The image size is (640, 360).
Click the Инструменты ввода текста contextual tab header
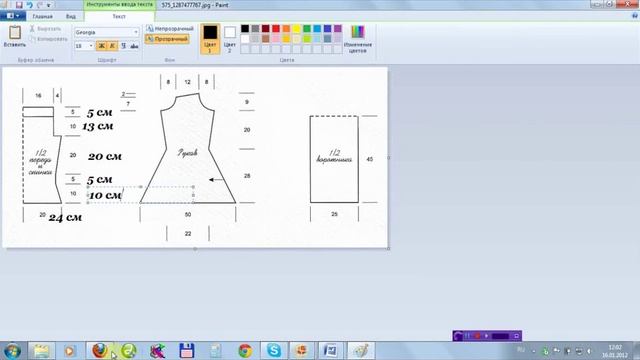120,4
